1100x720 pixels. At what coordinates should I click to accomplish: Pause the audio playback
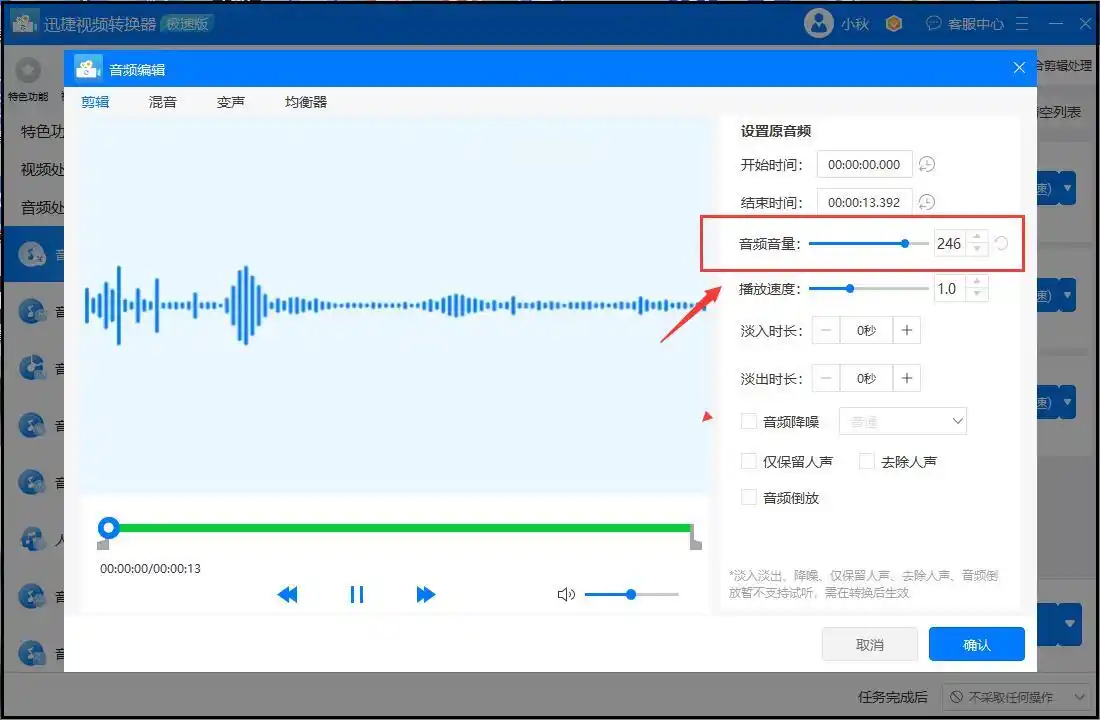pyautogui.click(x=357, y=595)
